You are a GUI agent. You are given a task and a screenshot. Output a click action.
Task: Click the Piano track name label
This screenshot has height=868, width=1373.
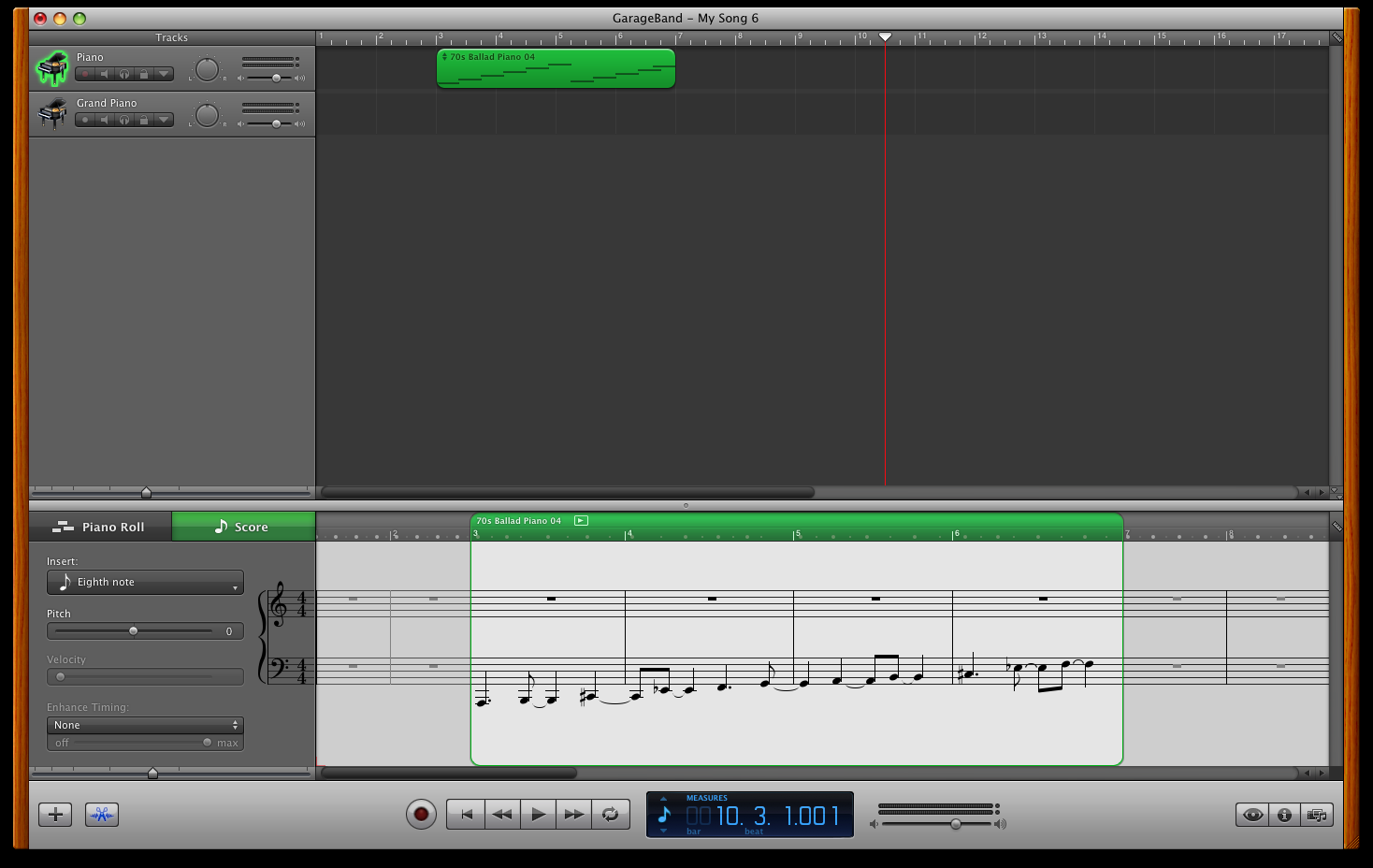[x=90, y=57]
